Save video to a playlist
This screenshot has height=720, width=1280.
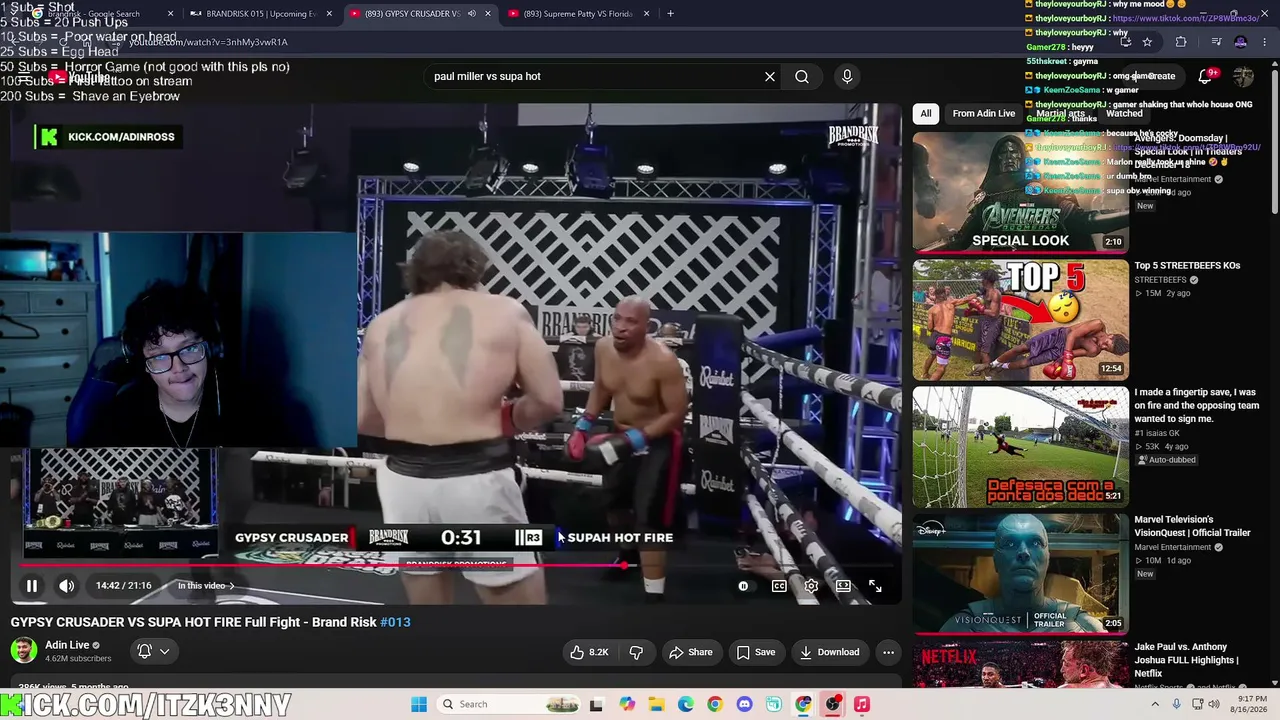pyautogui.click(x=756, y=652)
